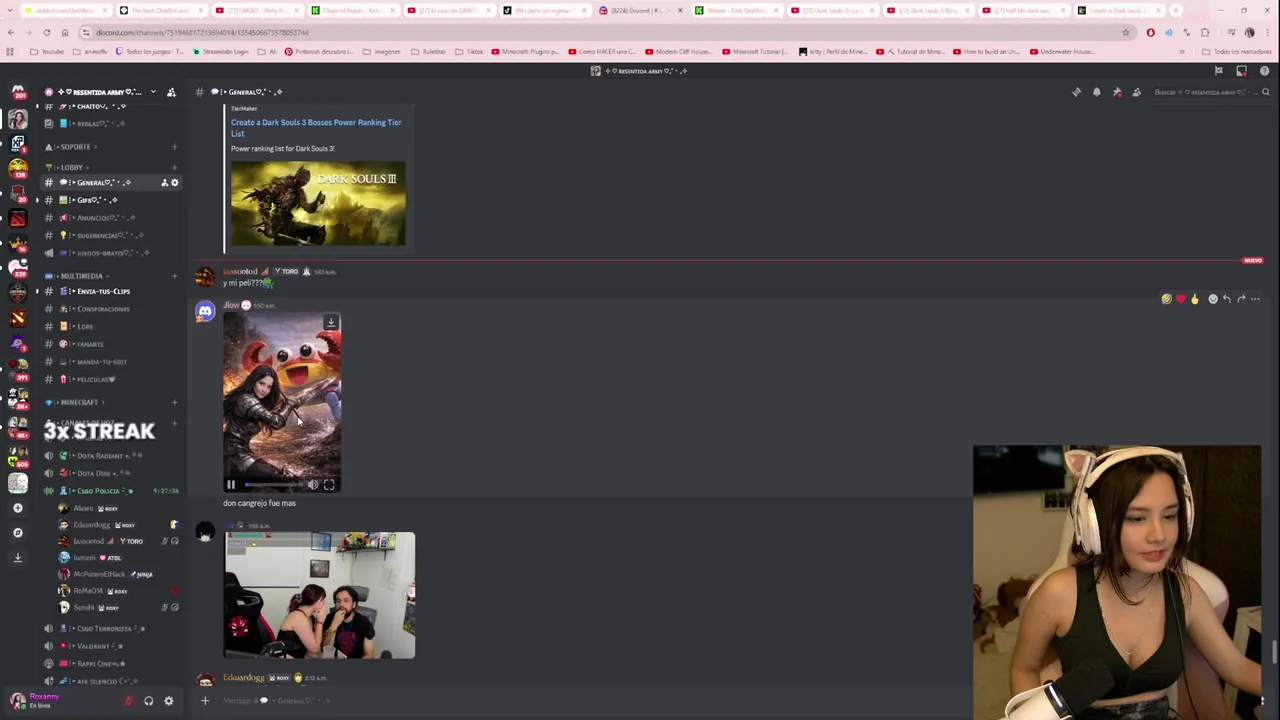Open the Sugerencias channel
This screenshot has height=720, width=1280.
[x=110, y=235]
